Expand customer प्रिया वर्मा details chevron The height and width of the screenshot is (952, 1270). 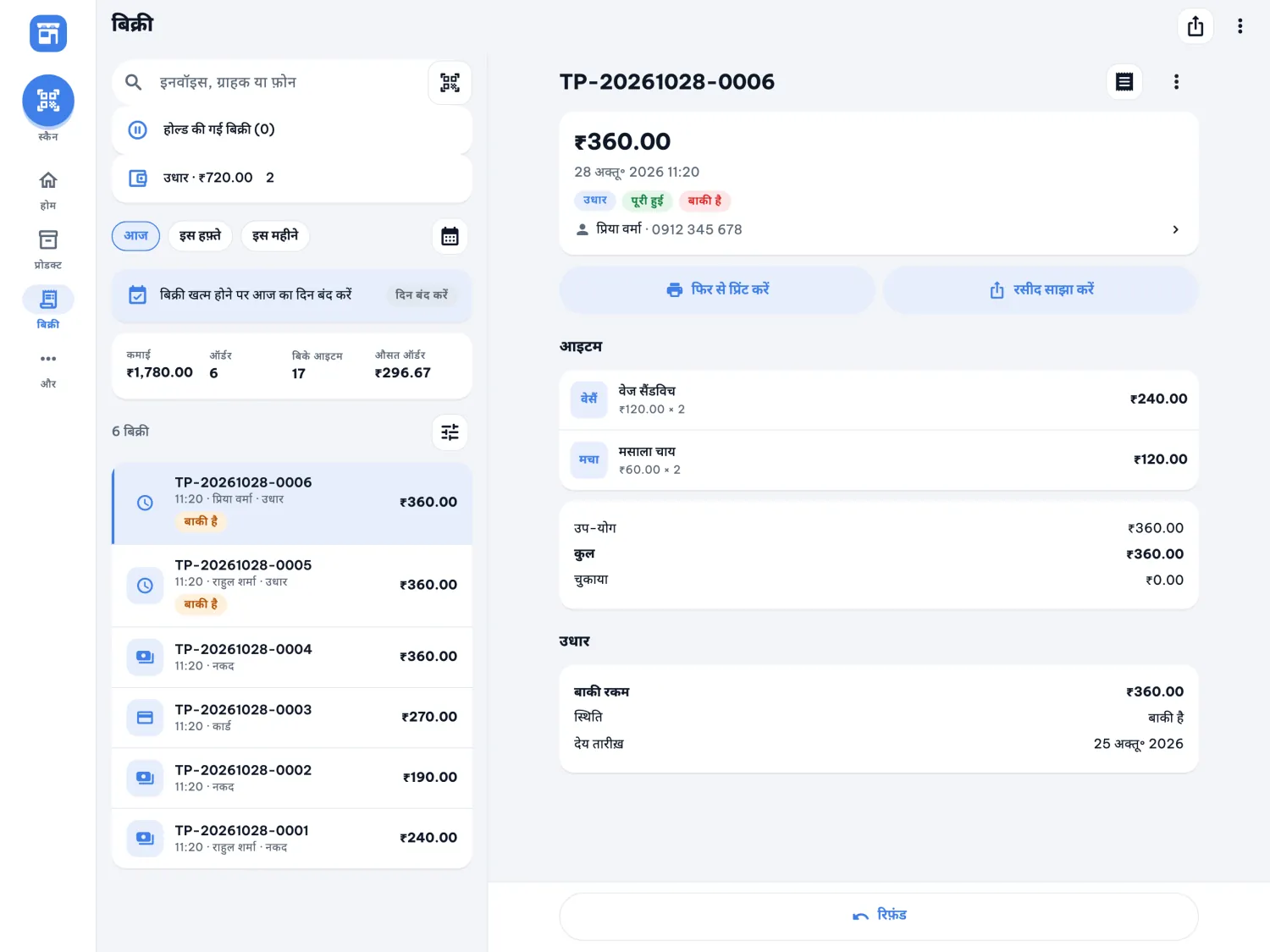(x=1175, y=229)
